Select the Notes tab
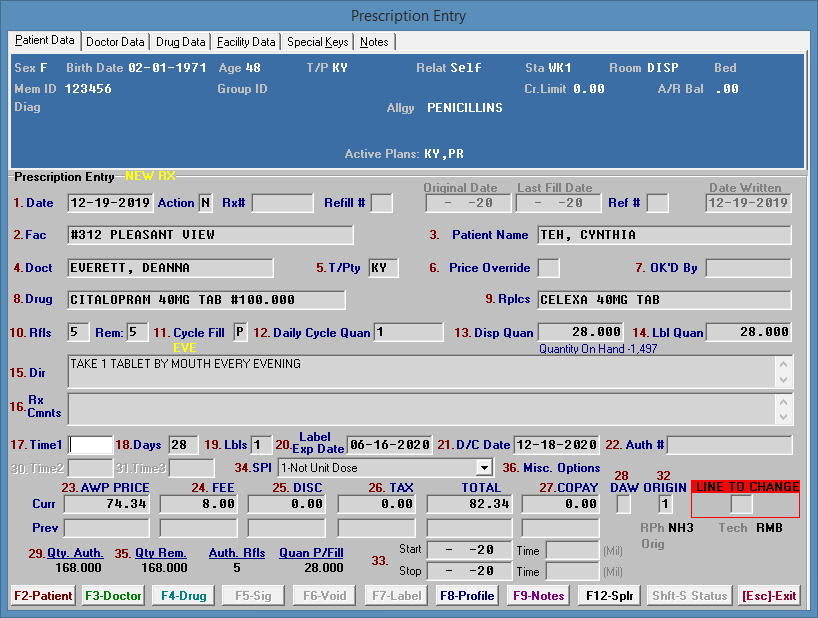This screenshot has height=618, width=818. point(375,42)
